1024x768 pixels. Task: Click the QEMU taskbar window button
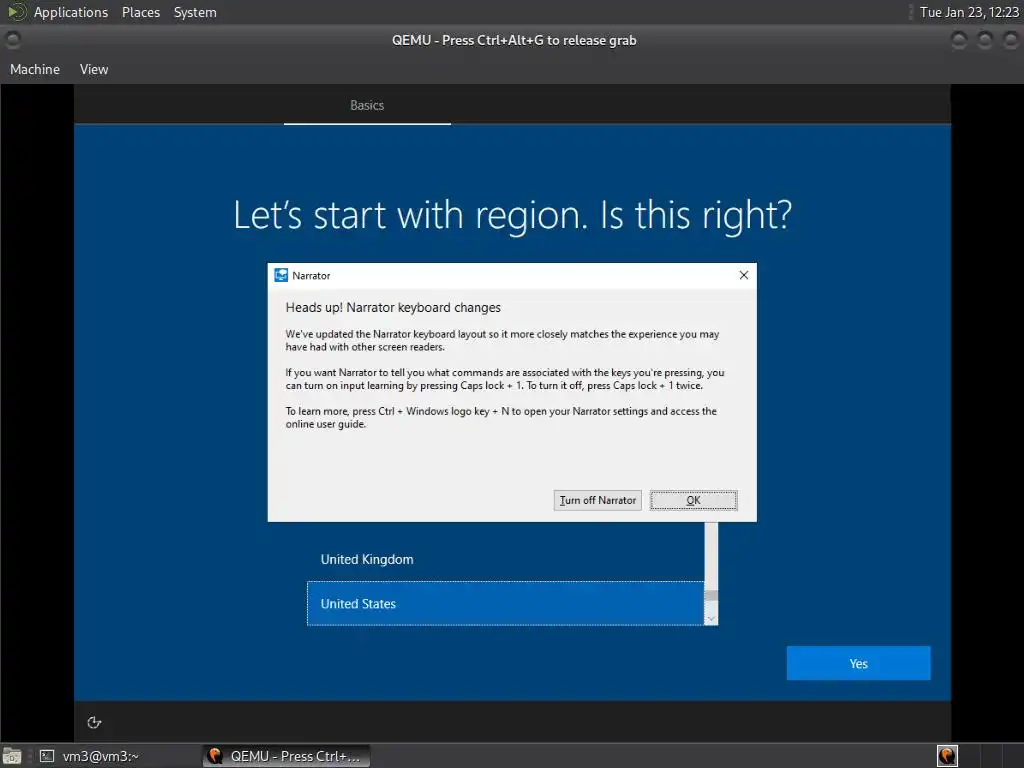(286, 756)
